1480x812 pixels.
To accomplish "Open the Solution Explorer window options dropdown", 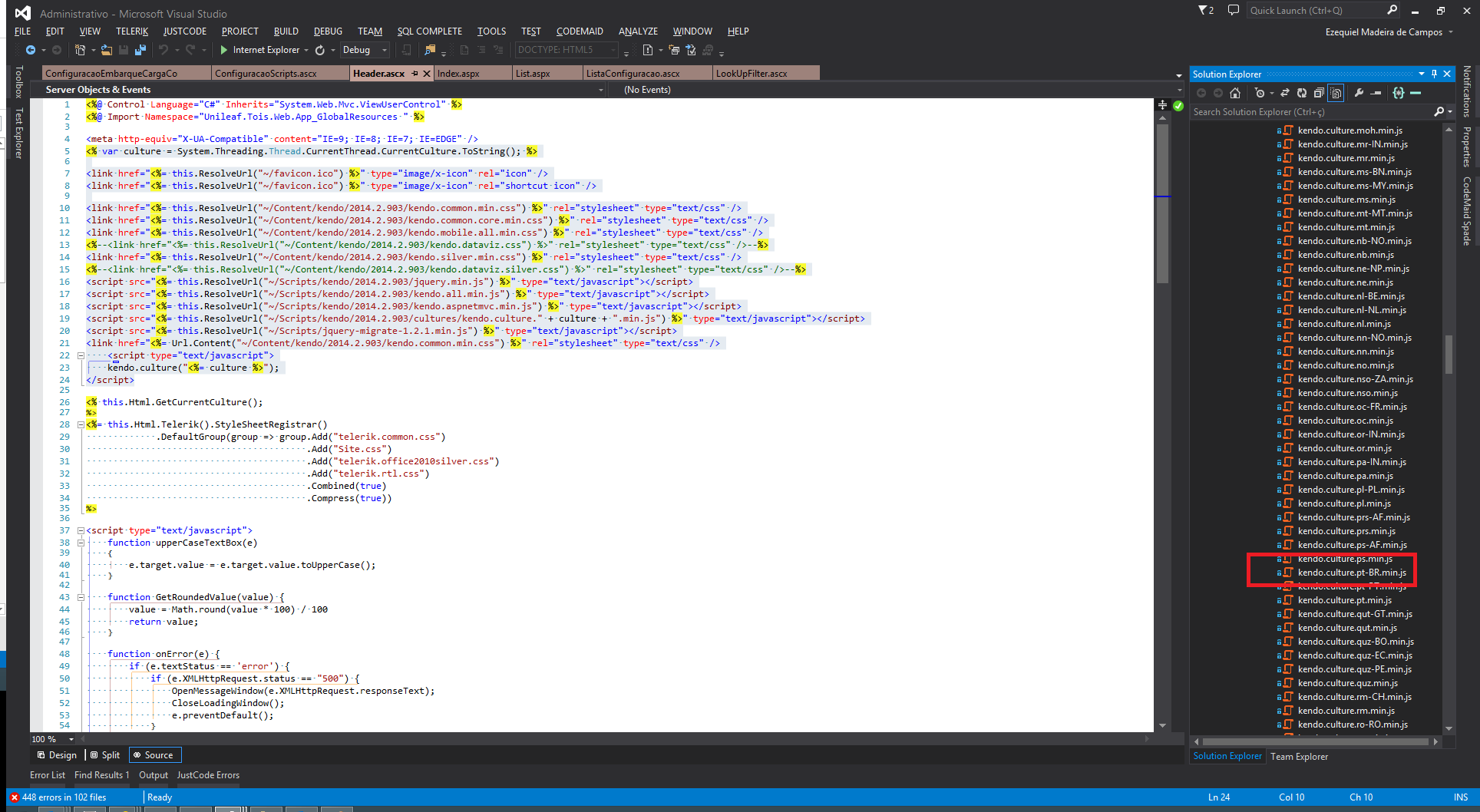I will (1422, 74).
